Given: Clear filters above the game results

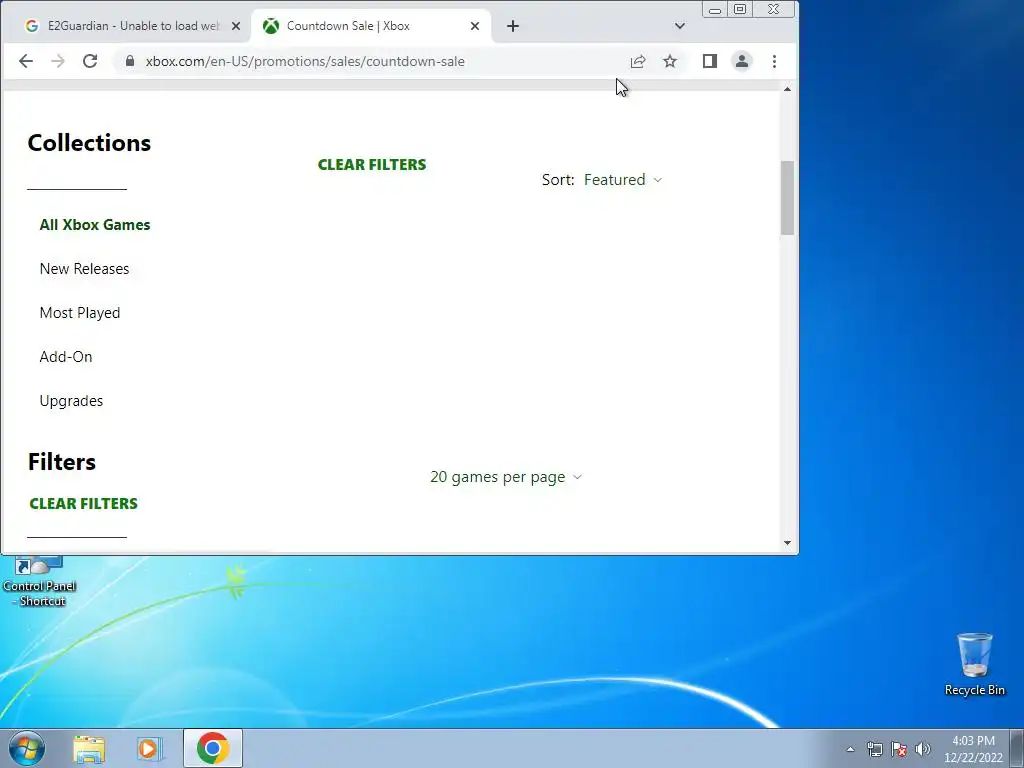Looking at the screenshot, I should [372, 165].
